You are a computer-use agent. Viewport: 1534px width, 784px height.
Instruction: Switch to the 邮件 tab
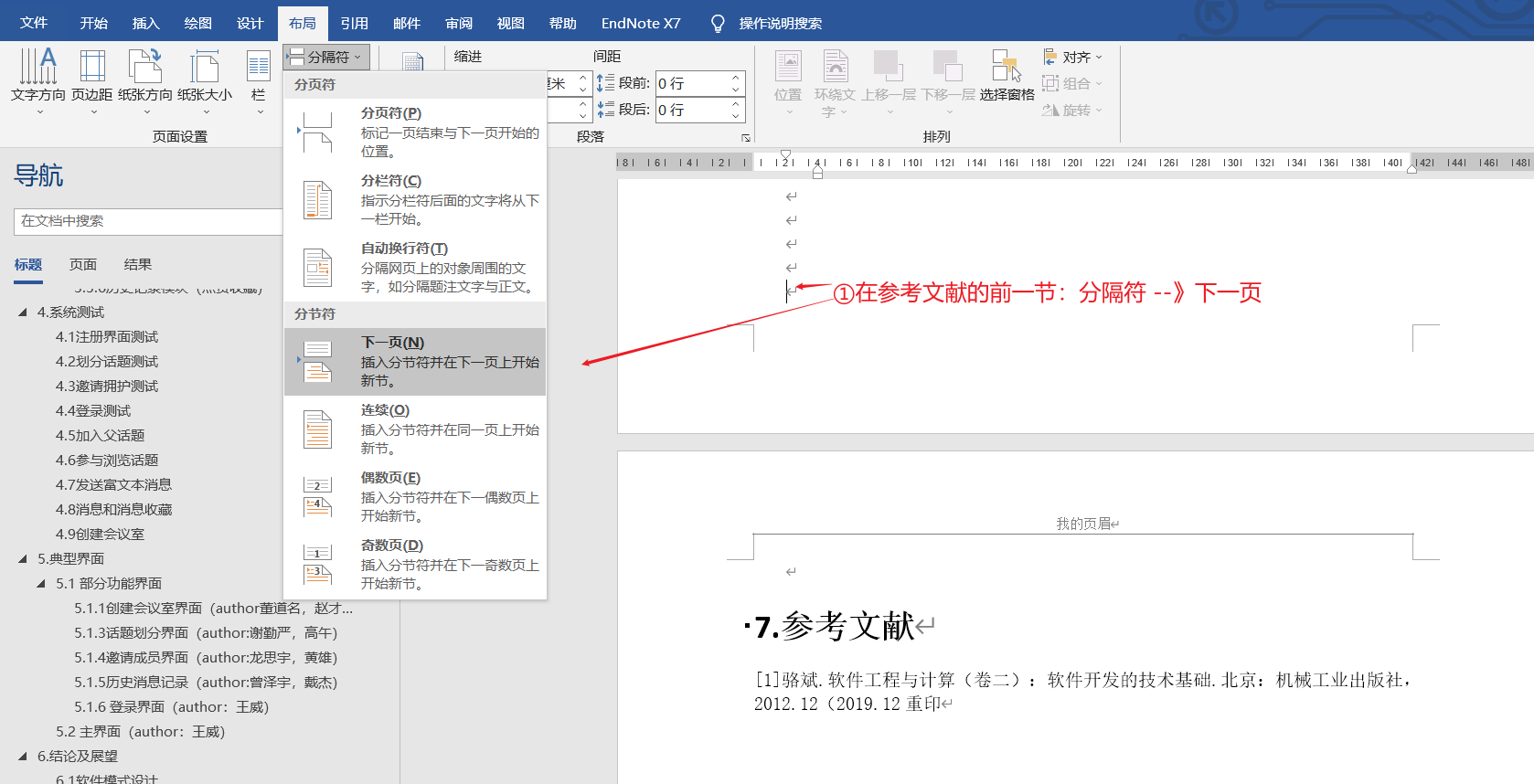point(407,23)
